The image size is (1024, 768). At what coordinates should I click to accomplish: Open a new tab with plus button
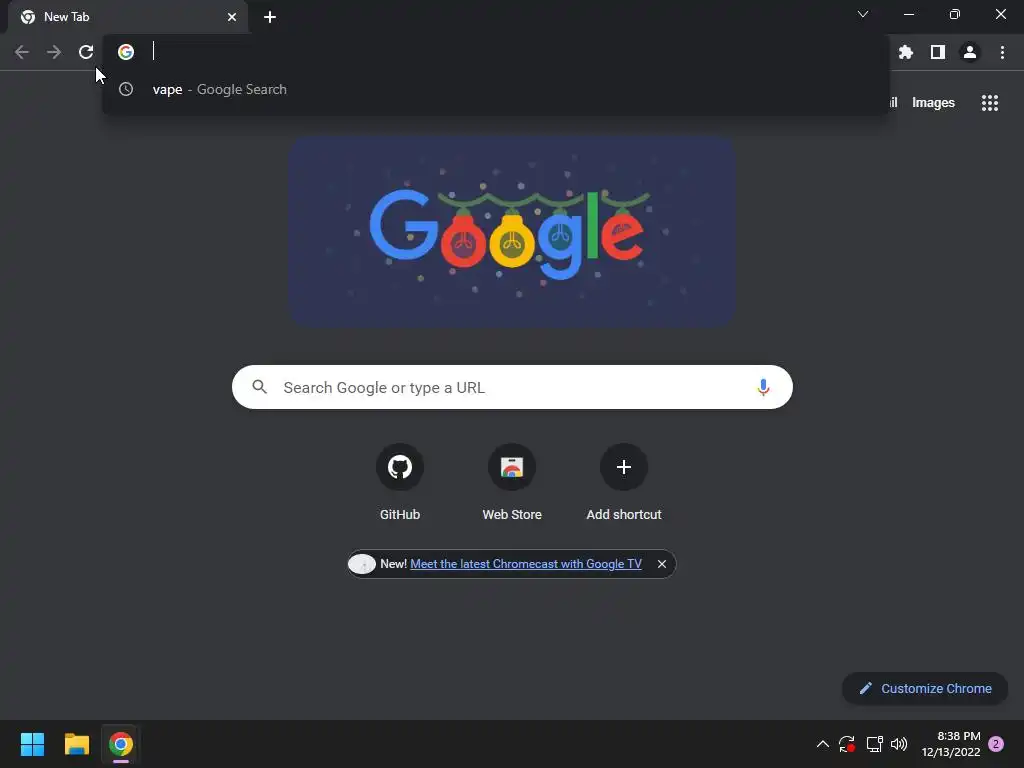click(x=270, y=17)
